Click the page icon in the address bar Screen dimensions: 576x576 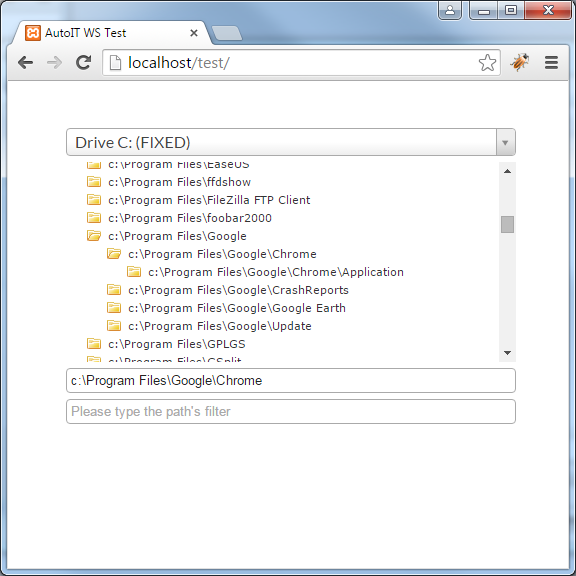(x=115, y=62)
